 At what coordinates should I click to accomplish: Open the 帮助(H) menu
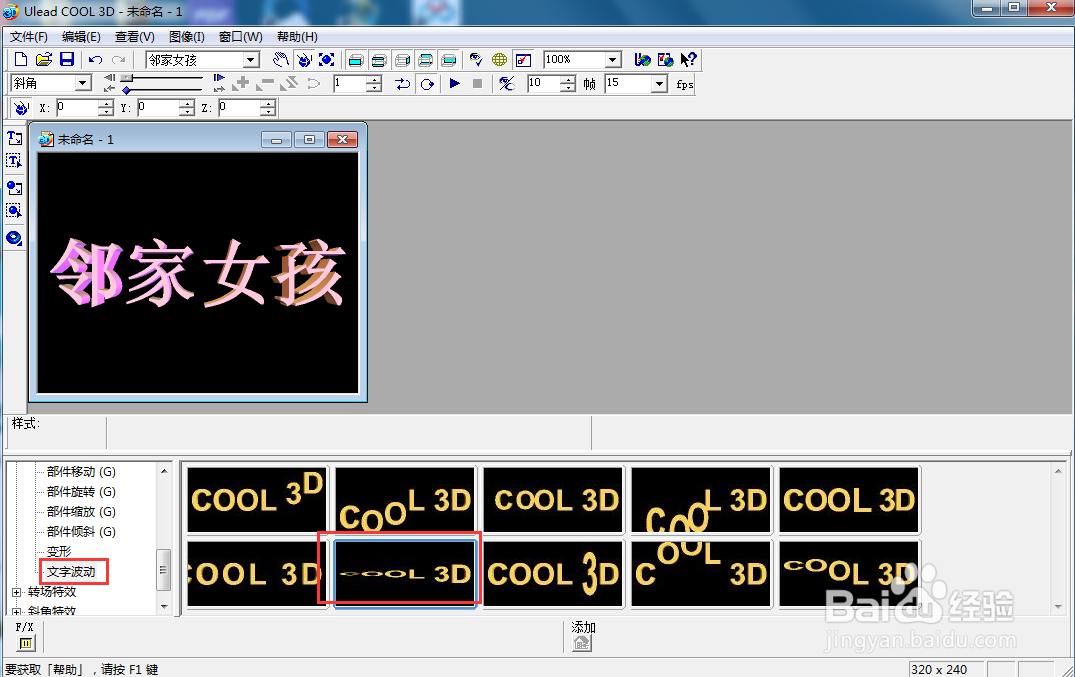(x=297, y=37)
